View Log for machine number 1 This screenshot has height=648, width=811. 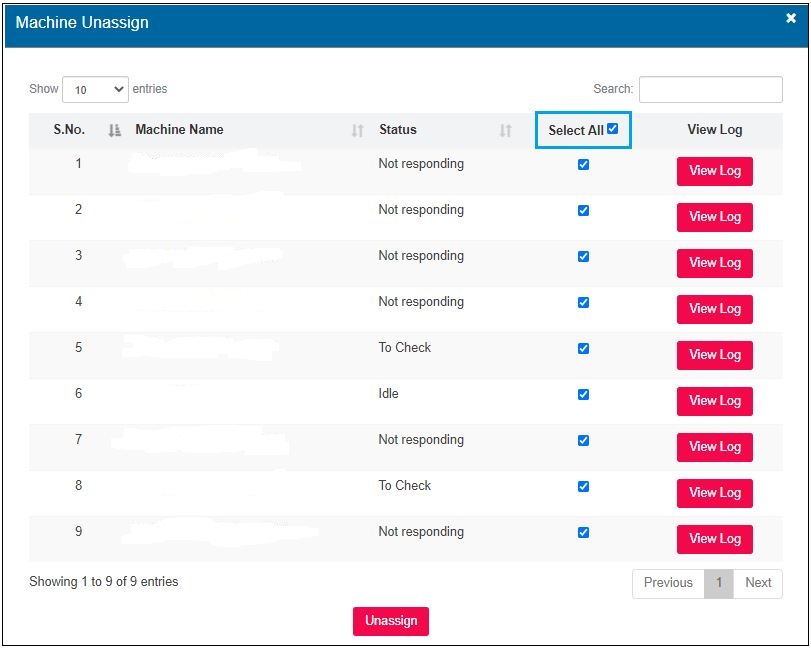coord(714,171)
